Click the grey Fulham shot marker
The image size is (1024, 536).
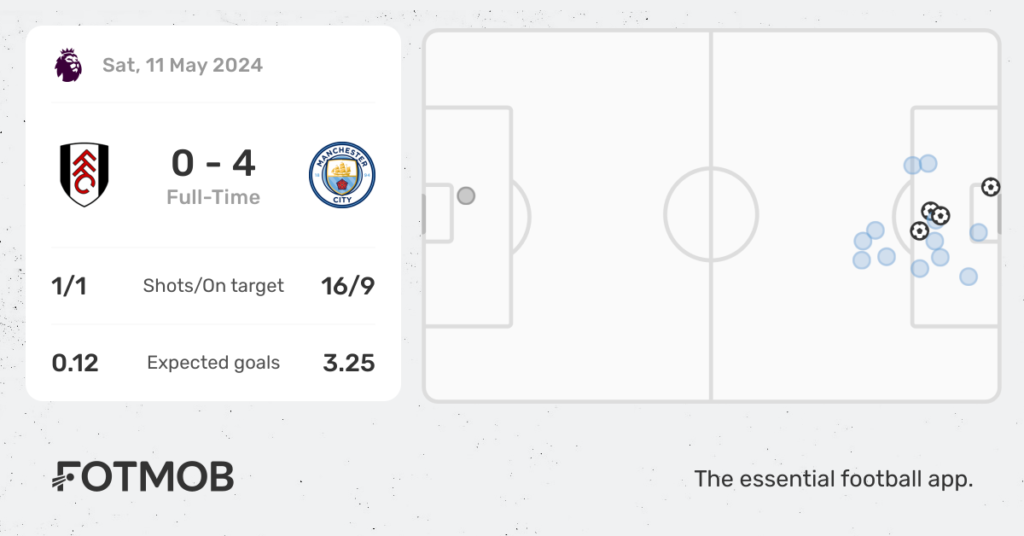point(466,196)
